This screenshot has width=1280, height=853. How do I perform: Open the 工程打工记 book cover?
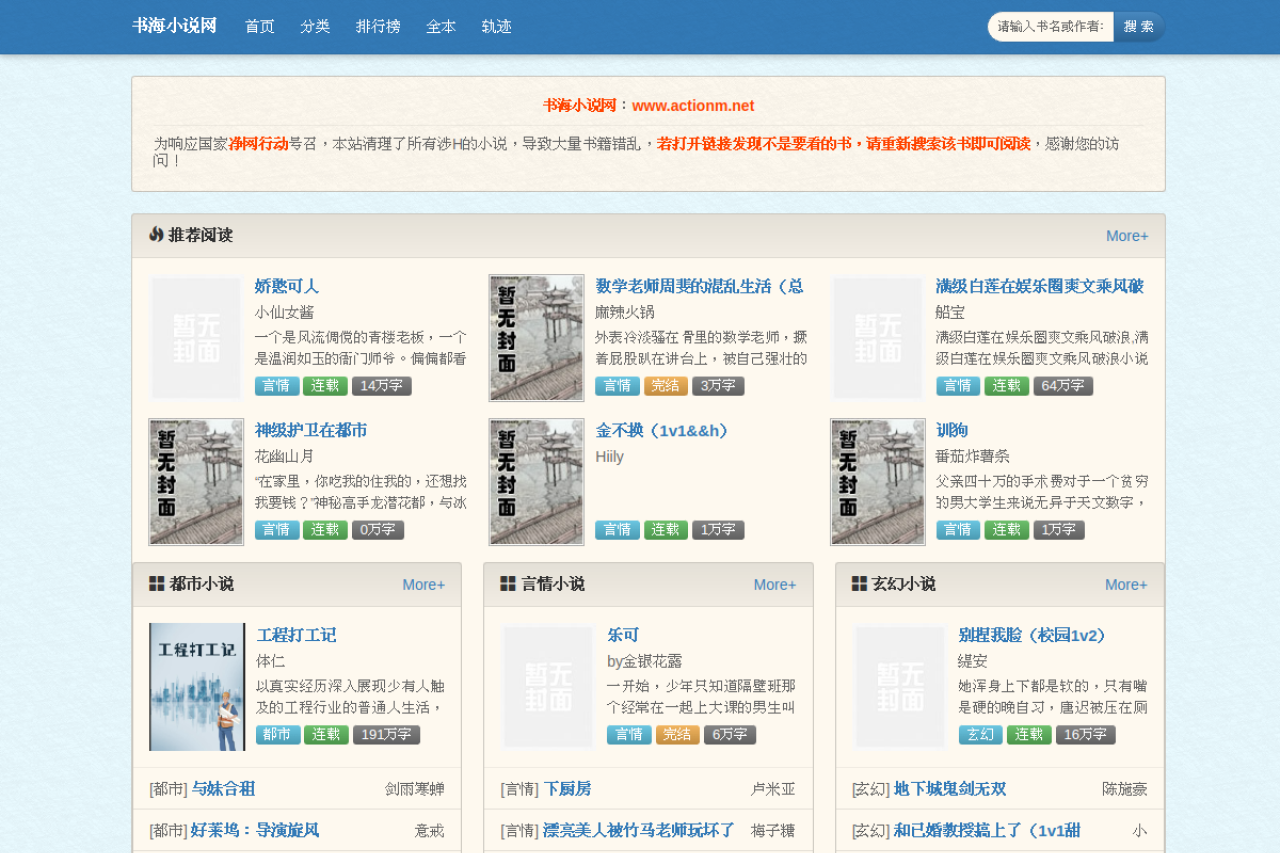click(197, 687)
